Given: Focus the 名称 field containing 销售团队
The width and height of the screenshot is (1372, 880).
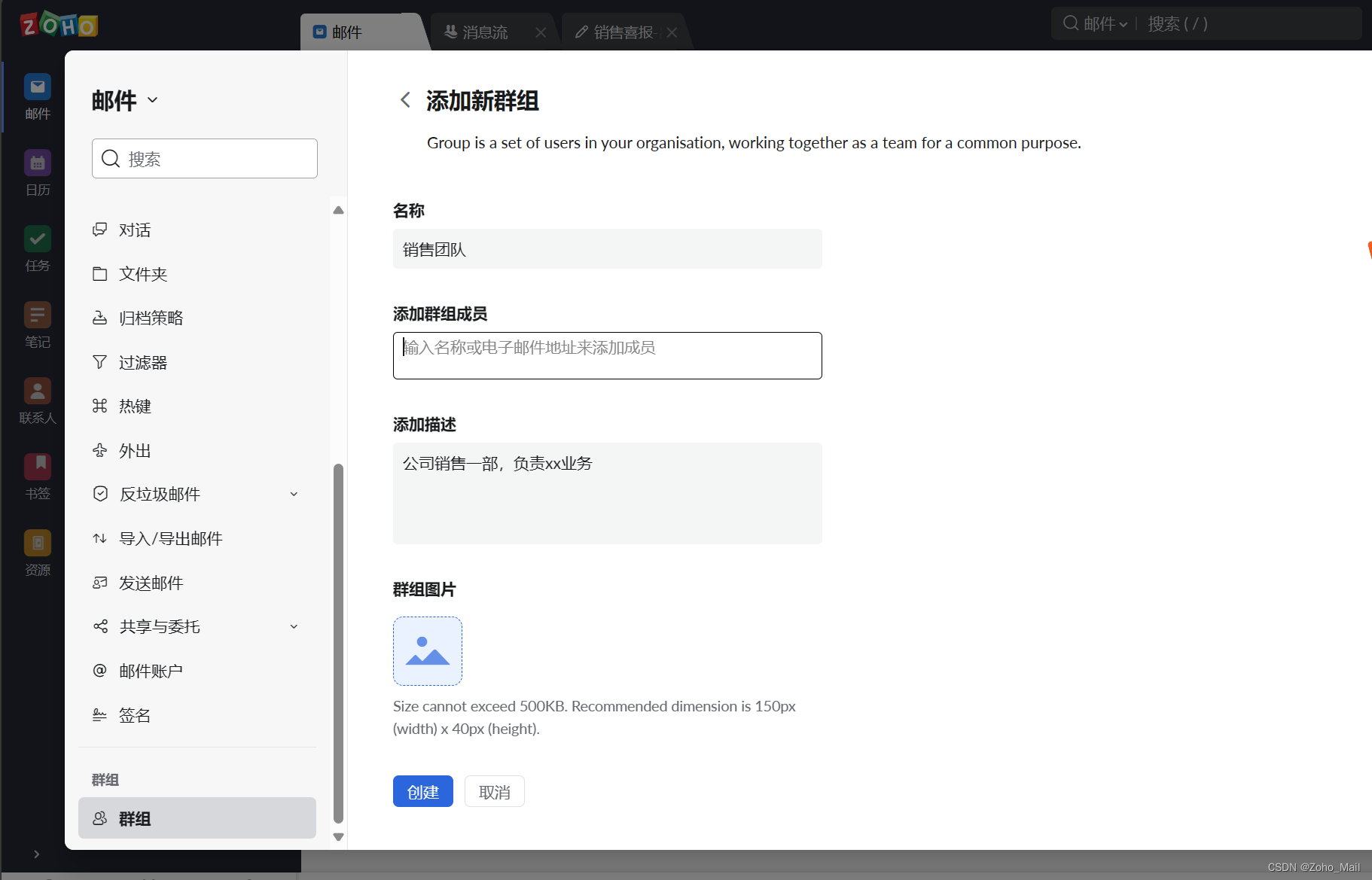Looking at the screenshot, I should coord(608,249).
